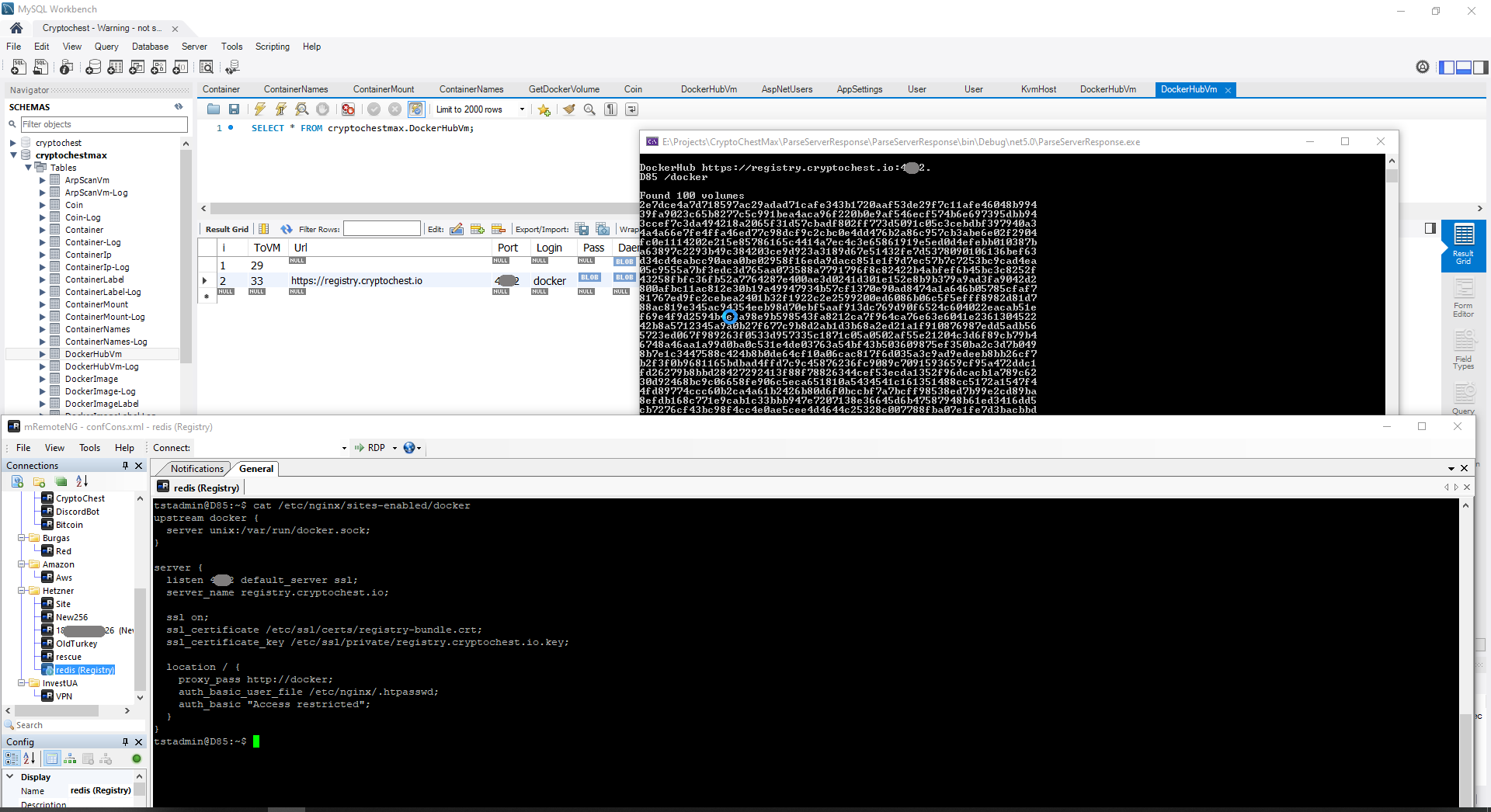The width and height of the screenshot is (1491, 812).
Task: Save query to snippets star icon
Action: coord(544,109)
